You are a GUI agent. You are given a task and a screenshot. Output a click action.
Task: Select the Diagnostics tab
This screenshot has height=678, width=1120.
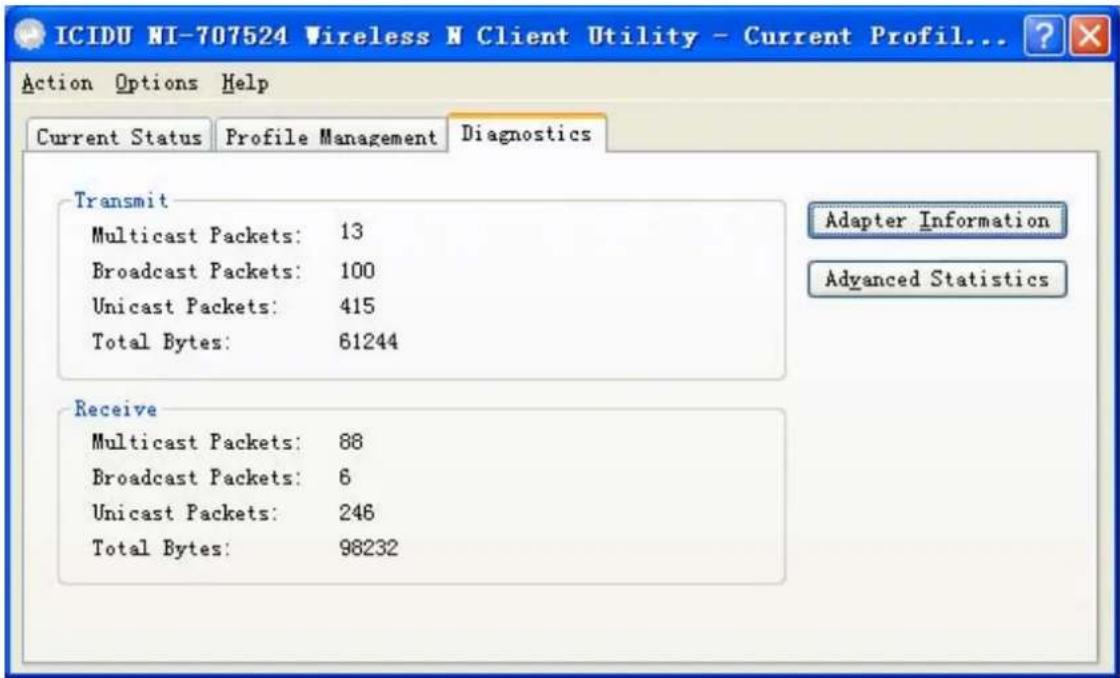click(x=526, y=134)
